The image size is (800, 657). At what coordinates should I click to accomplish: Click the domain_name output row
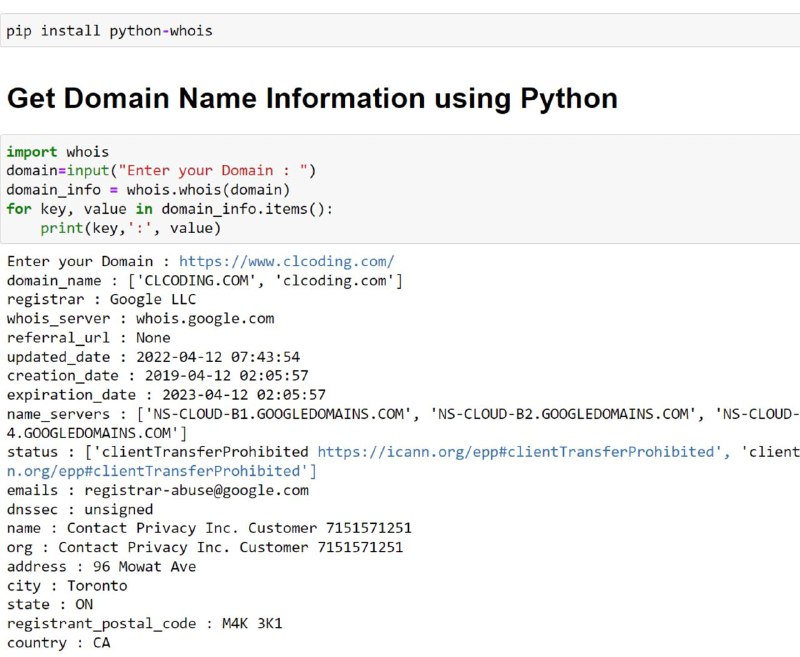(205, 281)
